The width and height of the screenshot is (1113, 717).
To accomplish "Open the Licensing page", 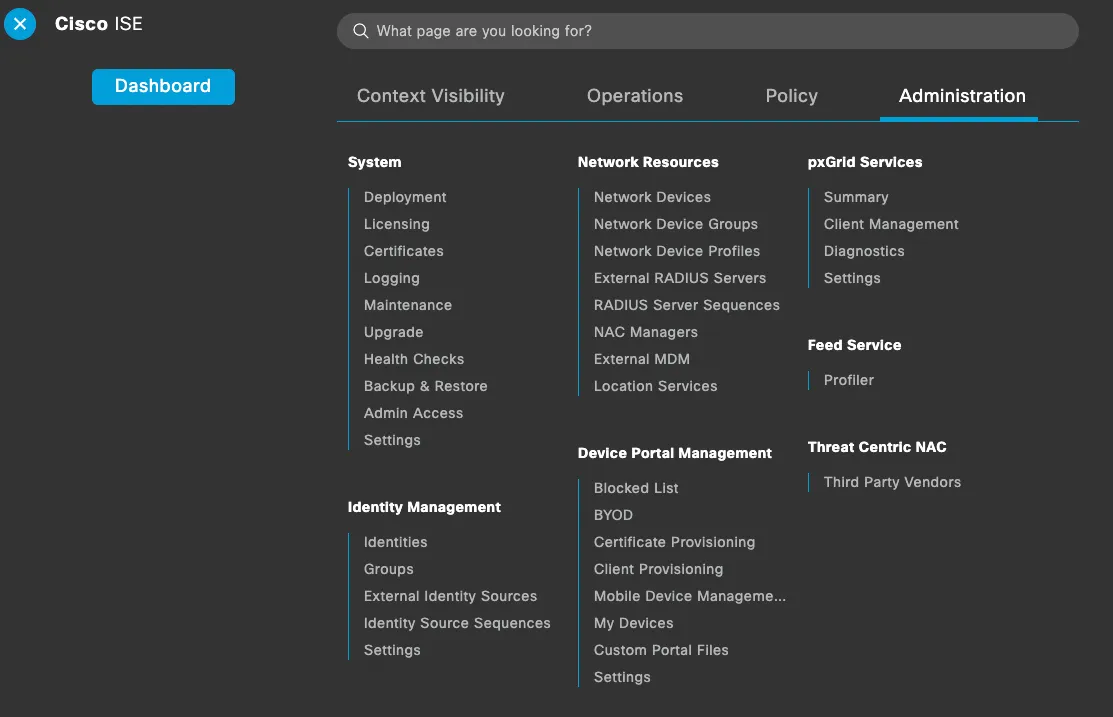I will click(396, 224).
